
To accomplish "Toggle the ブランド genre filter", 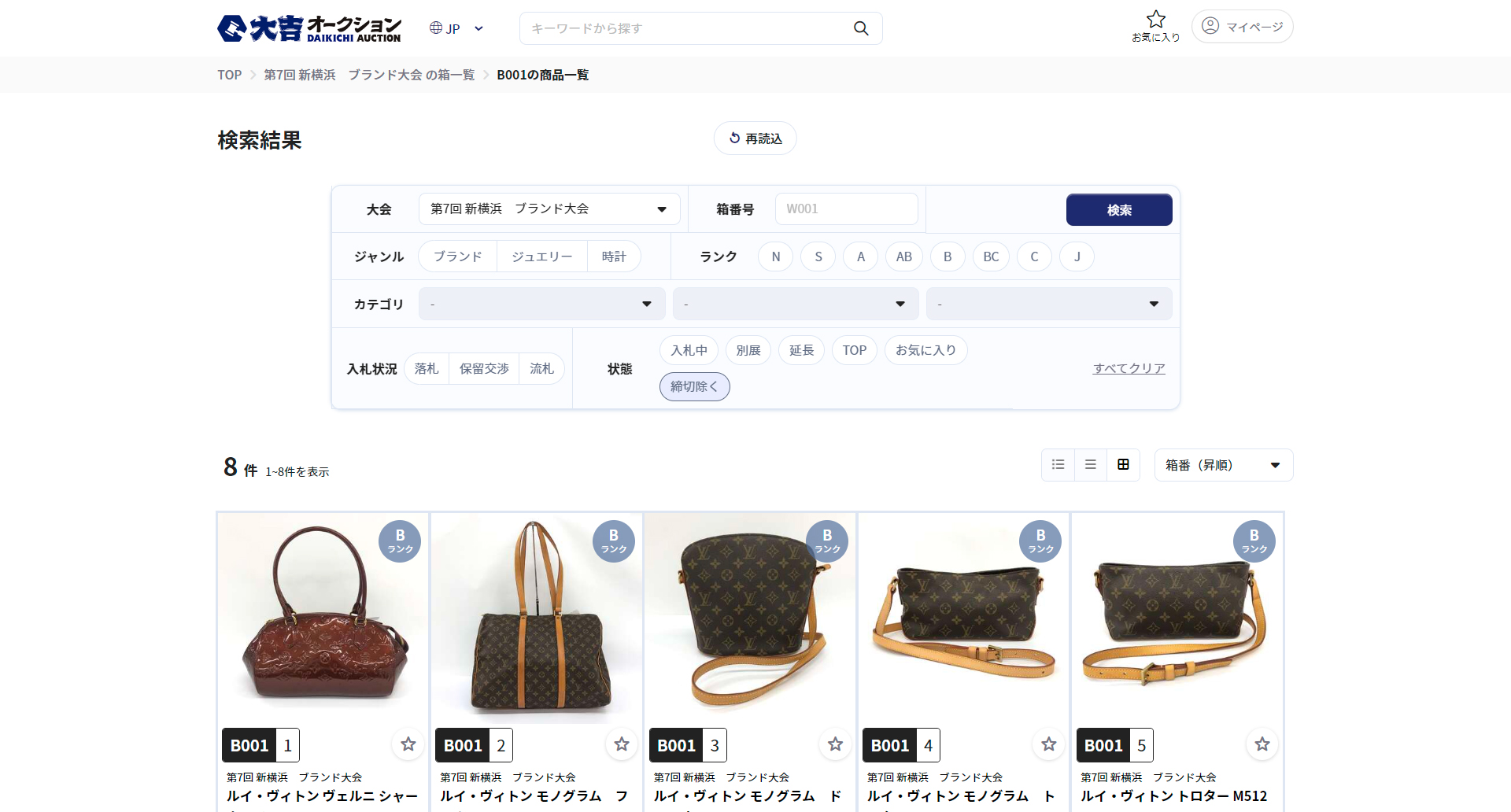I will (458, 257).
